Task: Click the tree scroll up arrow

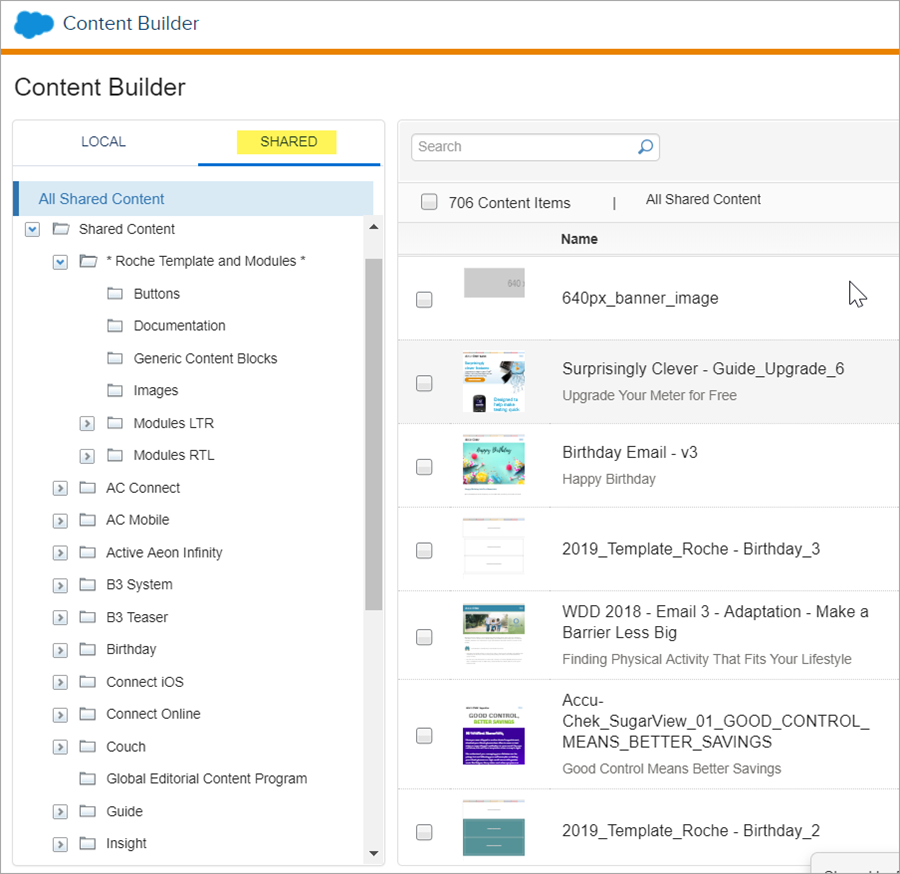Action: point(374,227)
